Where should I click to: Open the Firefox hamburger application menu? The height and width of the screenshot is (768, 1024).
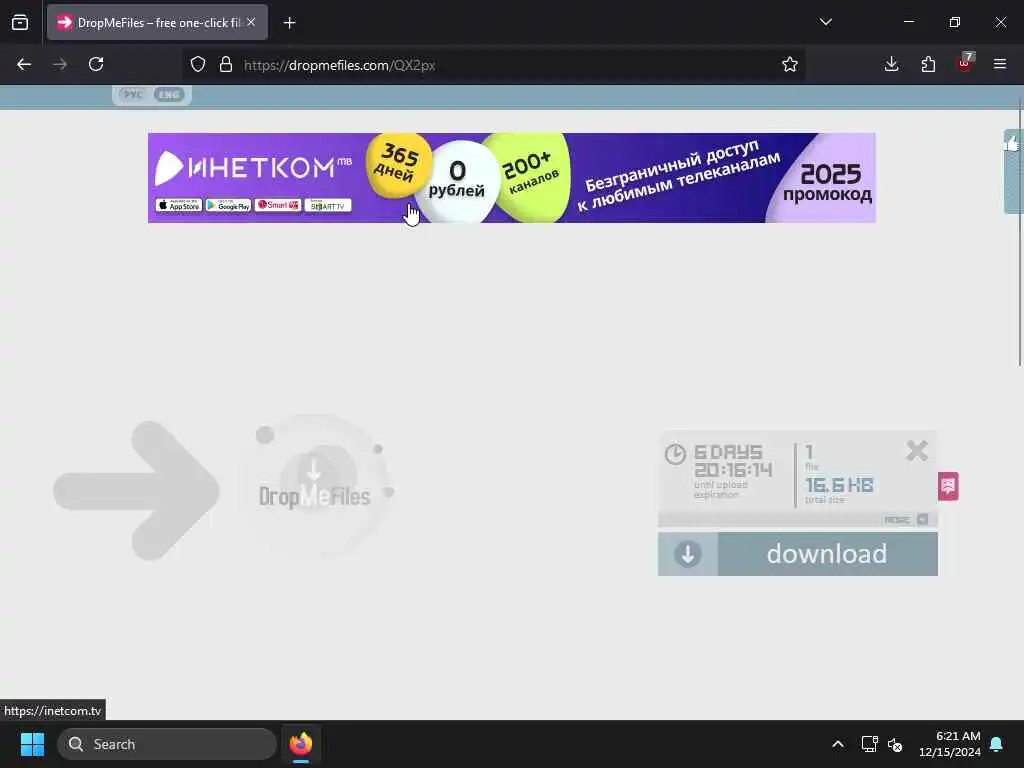click(1000, 64)
